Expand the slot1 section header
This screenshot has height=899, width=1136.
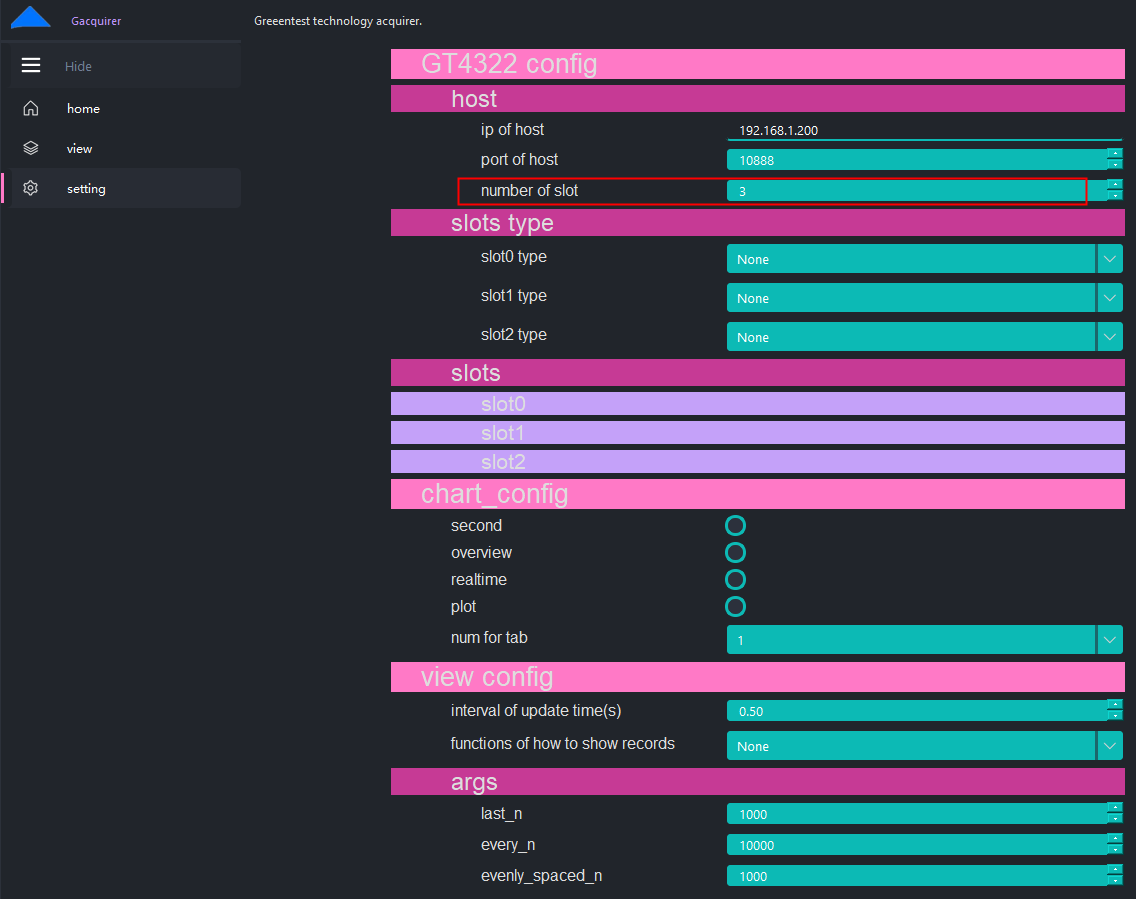coord(758,432)
